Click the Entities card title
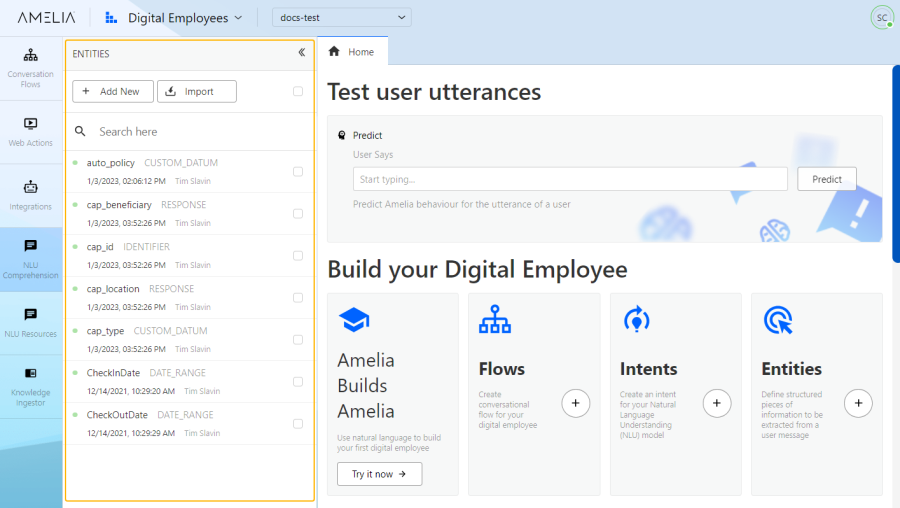The width and height of the screenshot is (900, 508). click(792, 369)
